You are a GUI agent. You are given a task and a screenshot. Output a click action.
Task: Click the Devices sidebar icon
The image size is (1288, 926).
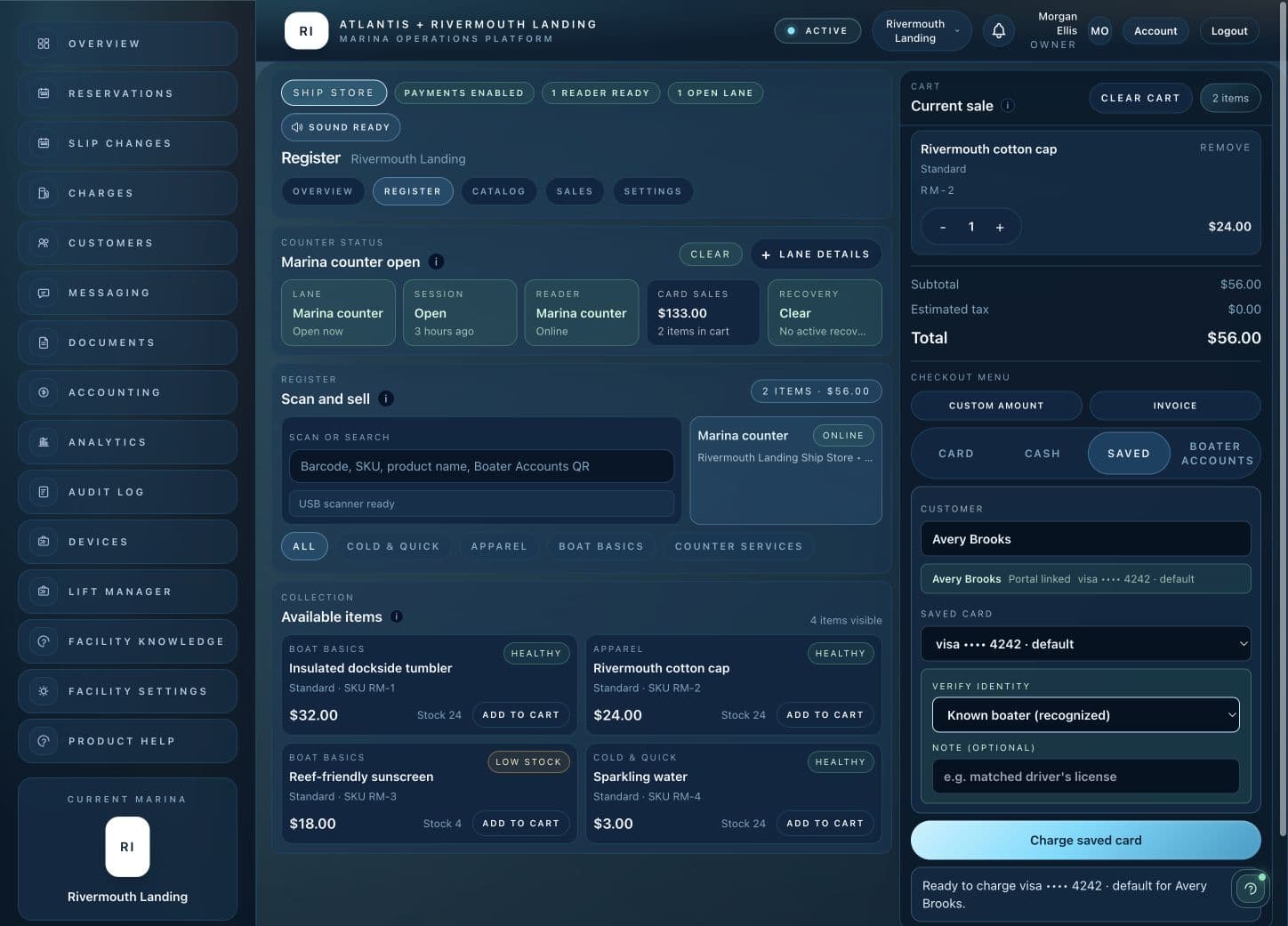[x=43, y=542]
